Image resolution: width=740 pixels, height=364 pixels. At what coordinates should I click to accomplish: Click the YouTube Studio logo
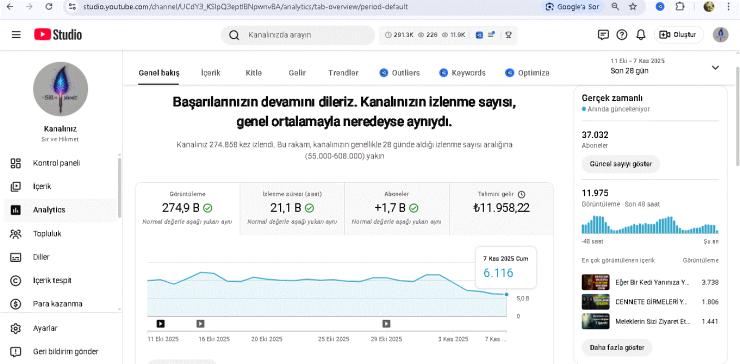58,34
